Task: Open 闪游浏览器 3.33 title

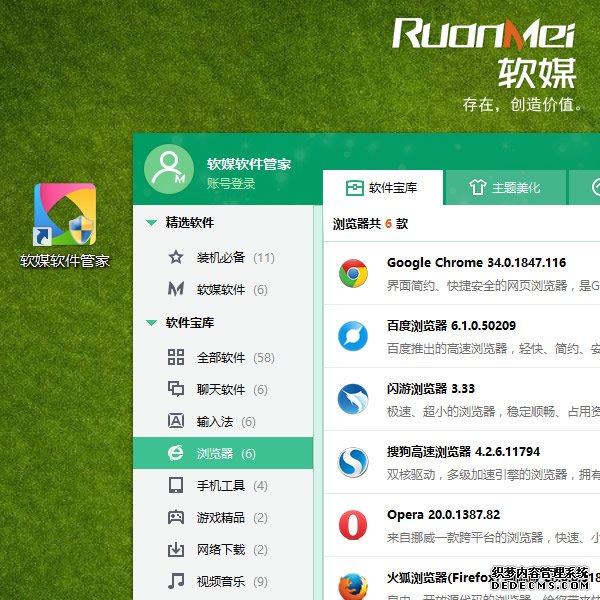Action: pos(430,389)
